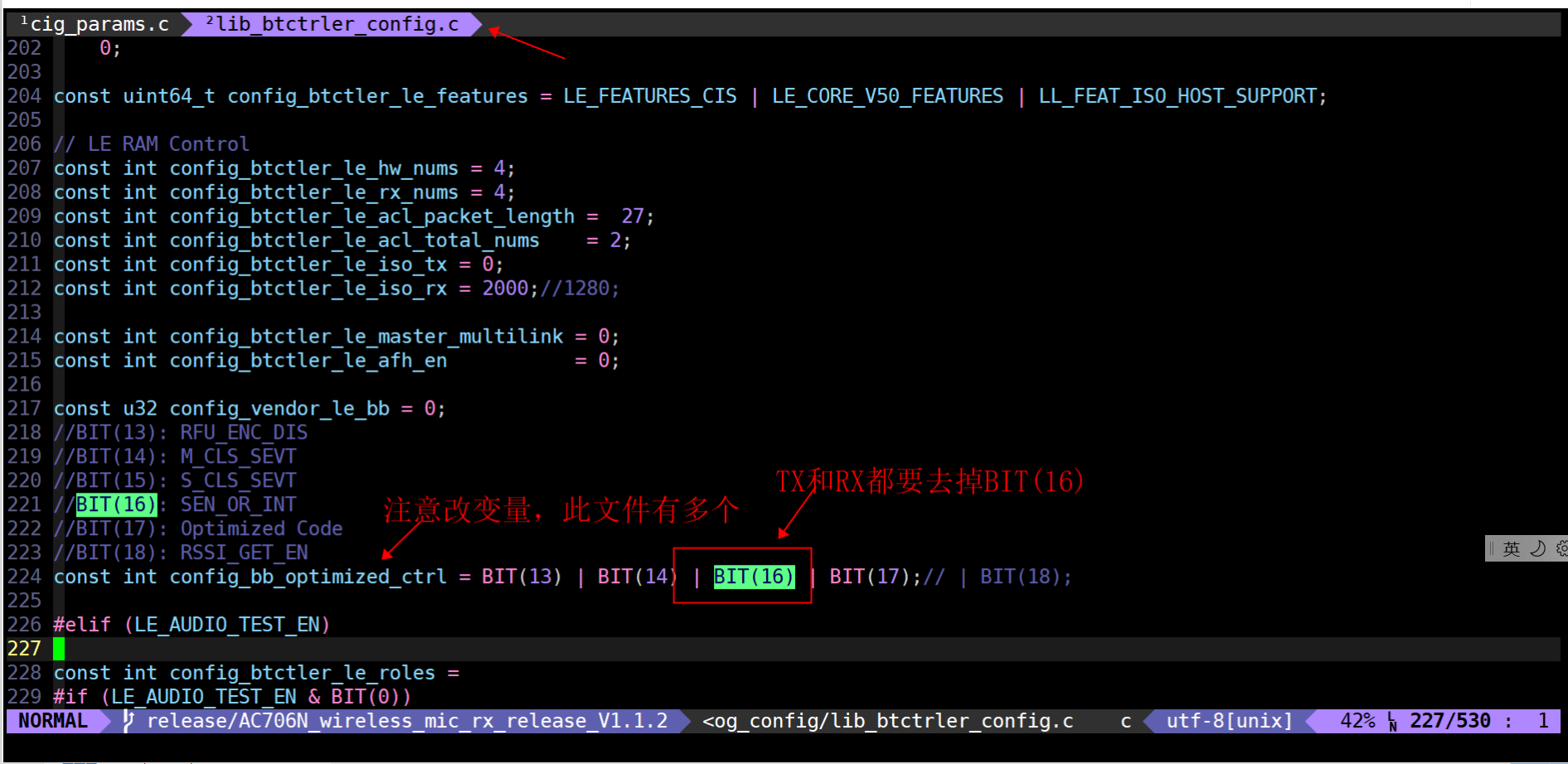This screenshot has height=764, width=1568.
Task: Click the file path lib_btctrler_config.c in status line
Action: click(x=888, y=721)
